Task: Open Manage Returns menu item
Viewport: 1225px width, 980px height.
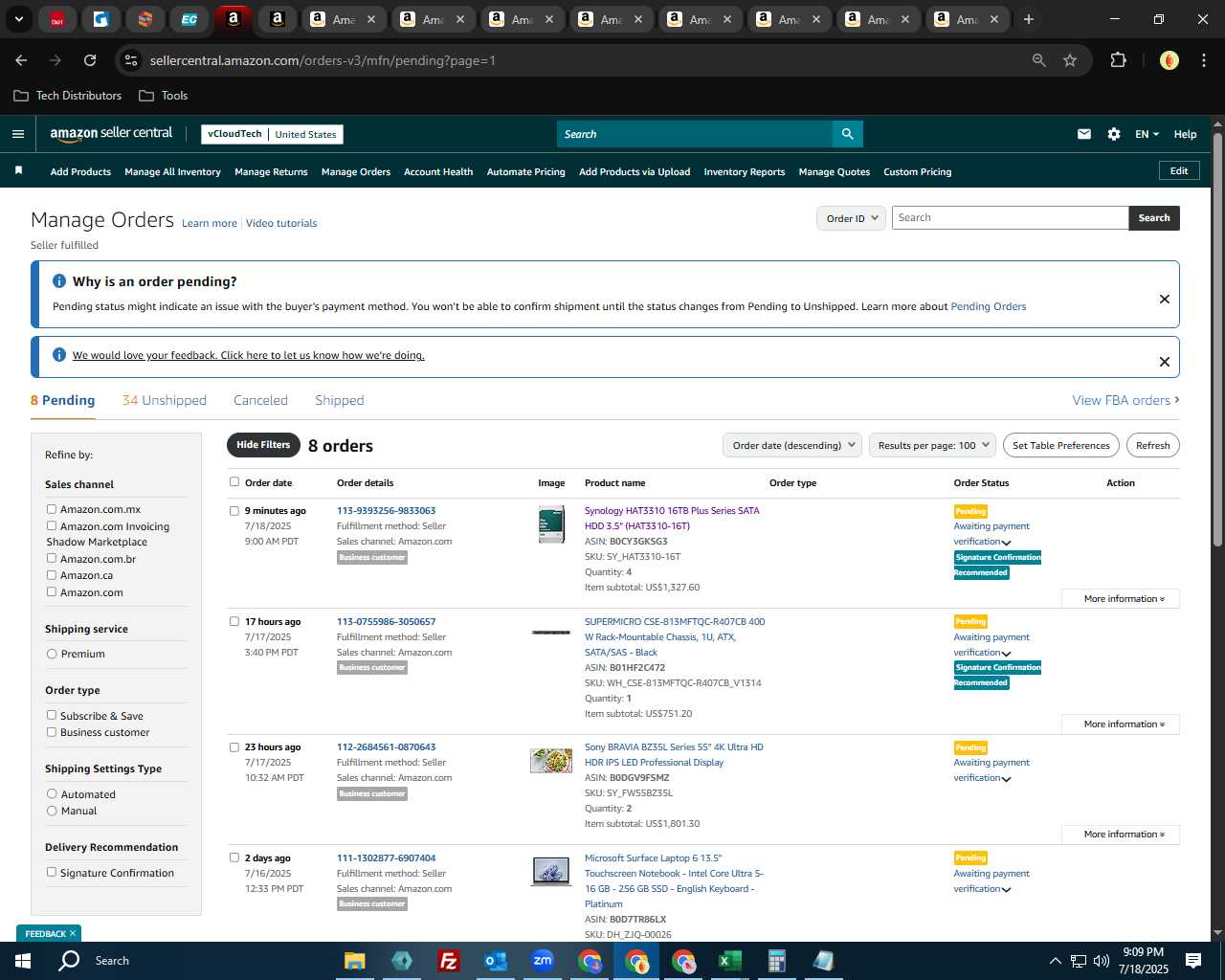Action: click(271, 172)
